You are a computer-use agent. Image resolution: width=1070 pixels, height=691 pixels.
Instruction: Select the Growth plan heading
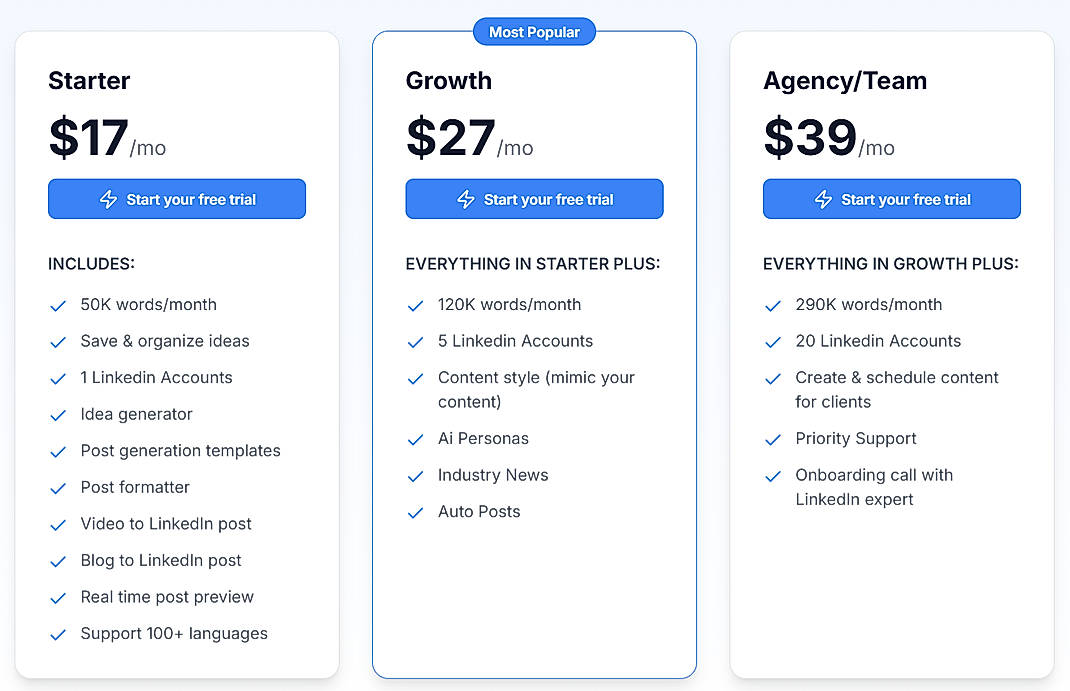click(x=448, y=81)
